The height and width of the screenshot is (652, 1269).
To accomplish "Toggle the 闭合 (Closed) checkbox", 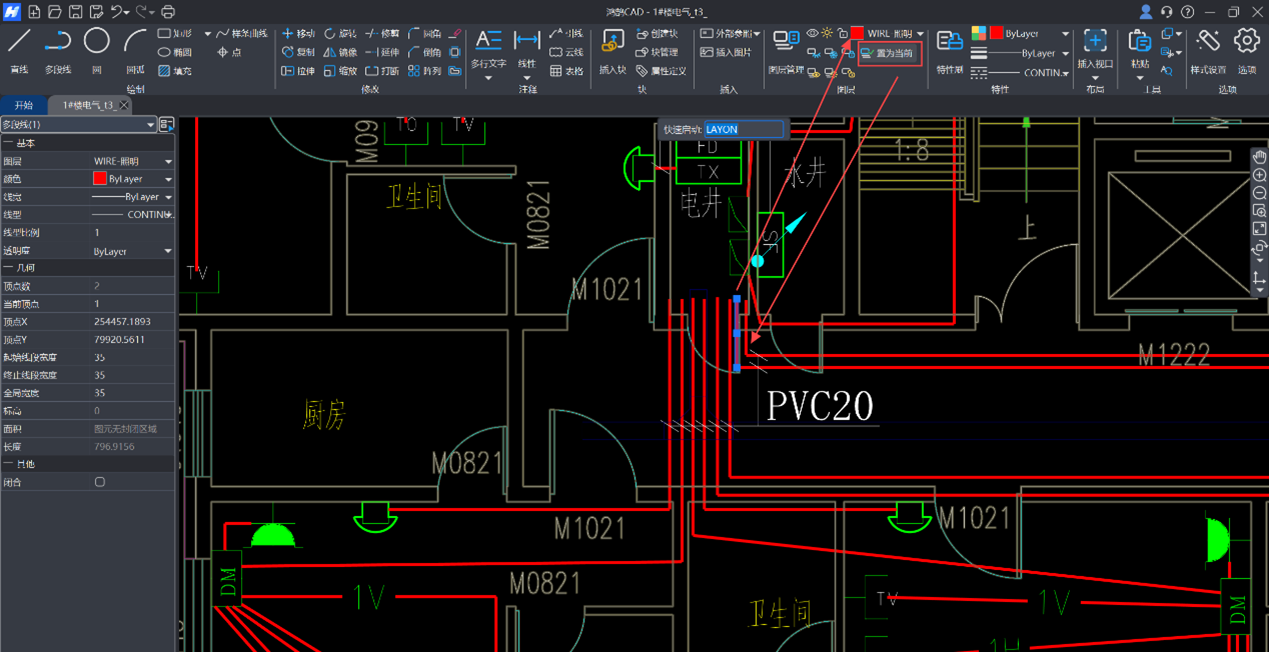I will 100,482.
